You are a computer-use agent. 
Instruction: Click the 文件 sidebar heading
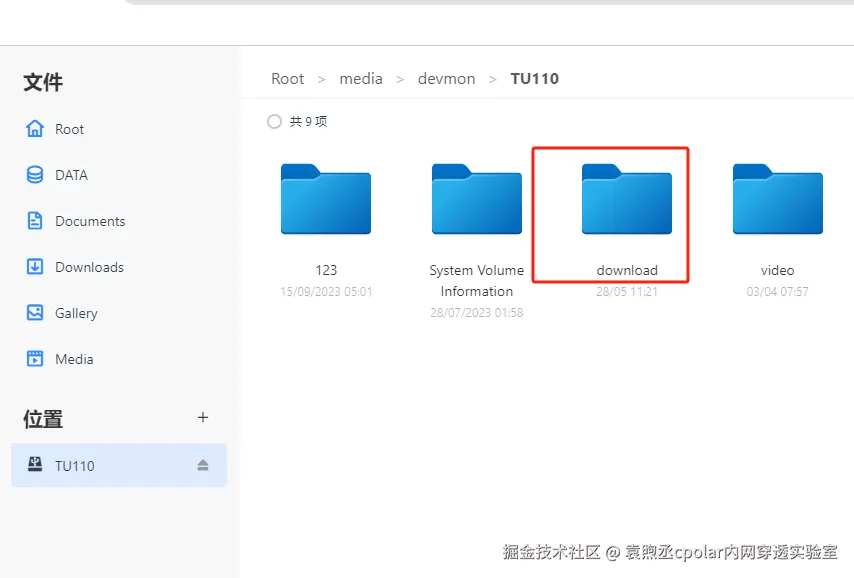pos(43,82)
